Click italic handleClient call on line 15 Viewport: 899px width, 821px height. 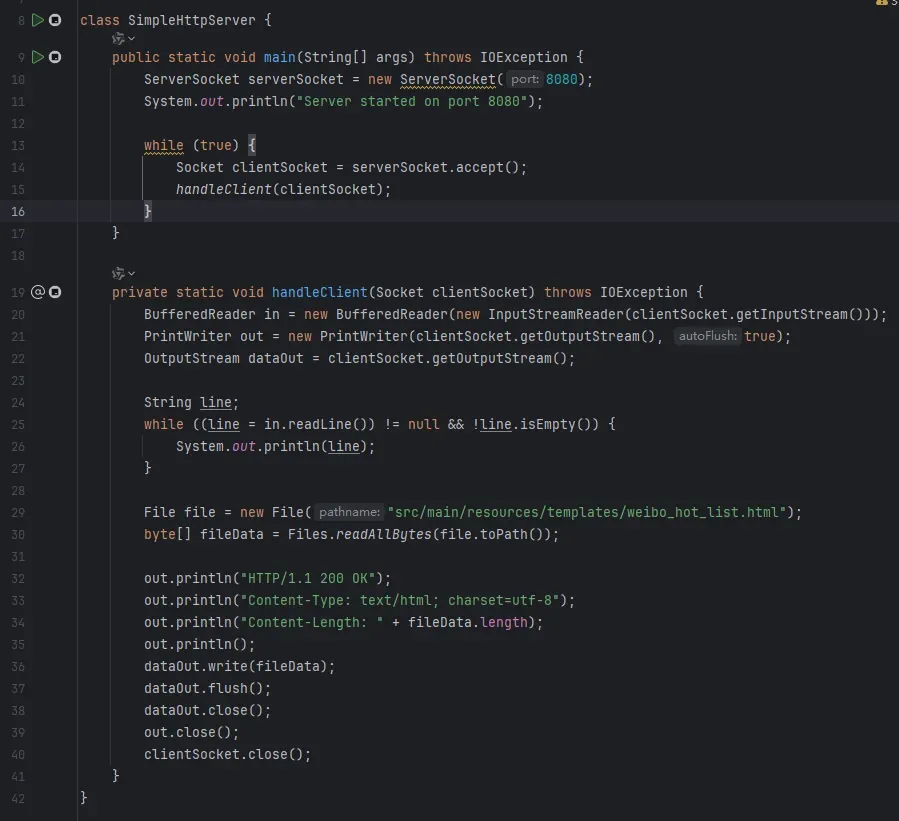[224, 189]
